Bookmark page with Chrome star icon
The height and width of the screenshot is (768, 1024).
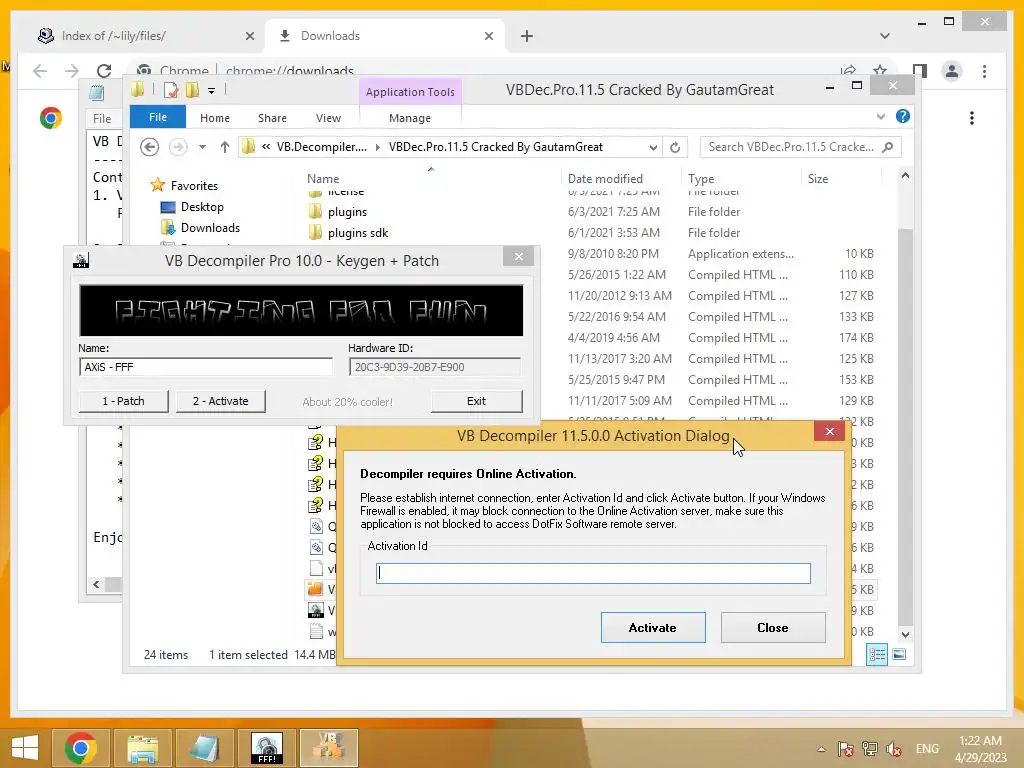pyautogui.click(x=880, y=70)
